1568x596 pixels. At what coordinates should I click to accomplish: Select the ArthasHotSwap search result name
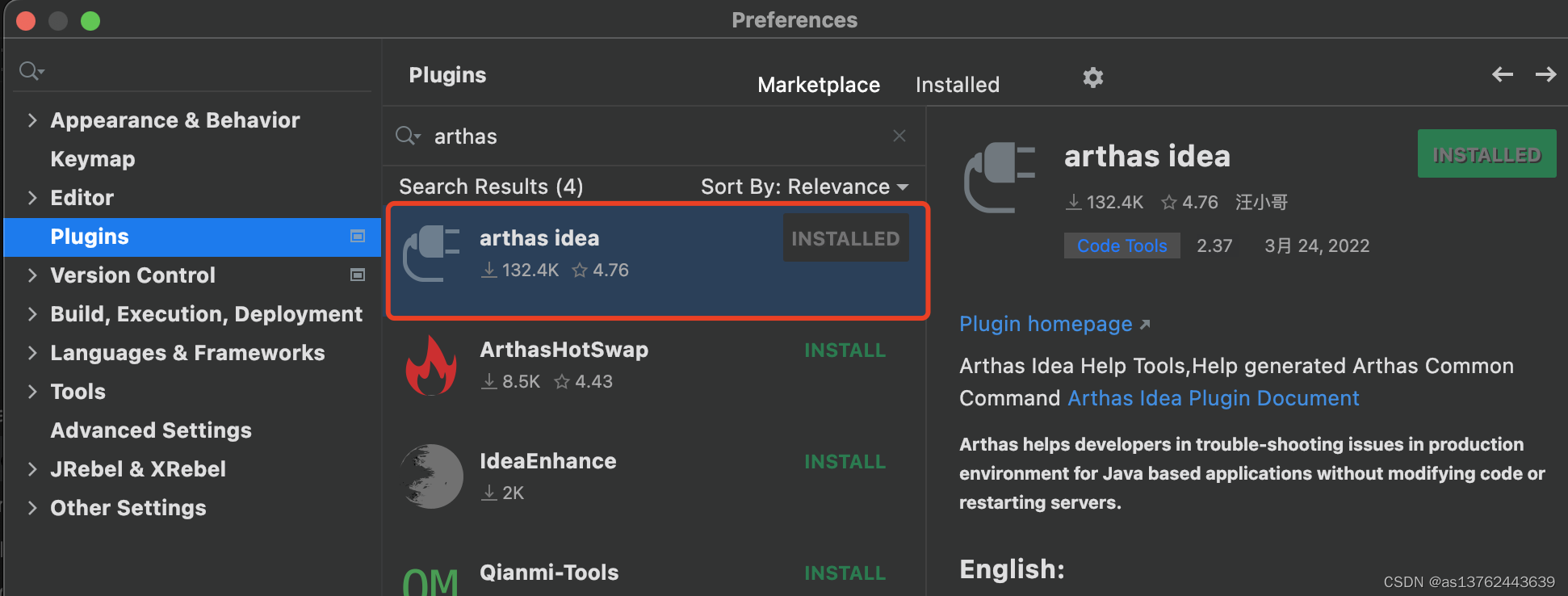[564, 350]
